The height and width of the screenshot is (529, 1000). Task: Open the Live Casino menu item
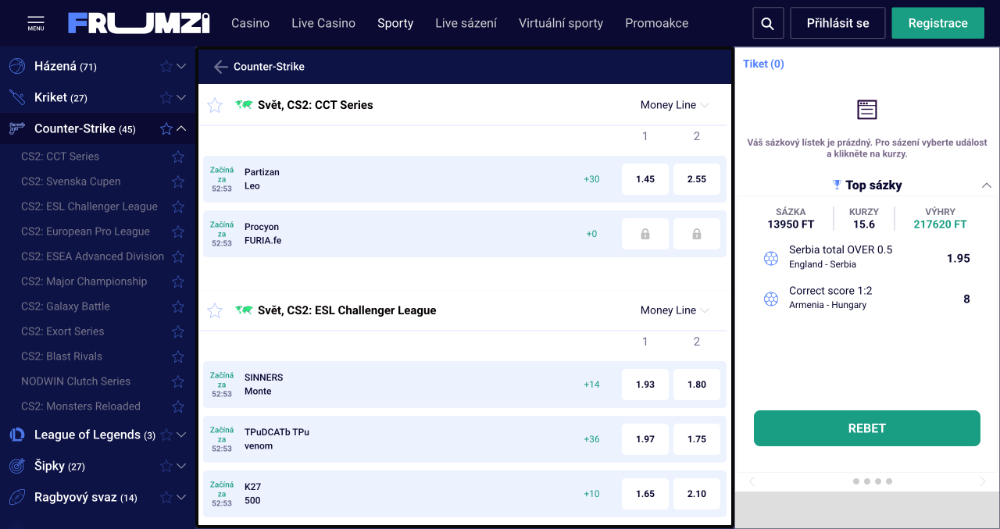point(323,23)
